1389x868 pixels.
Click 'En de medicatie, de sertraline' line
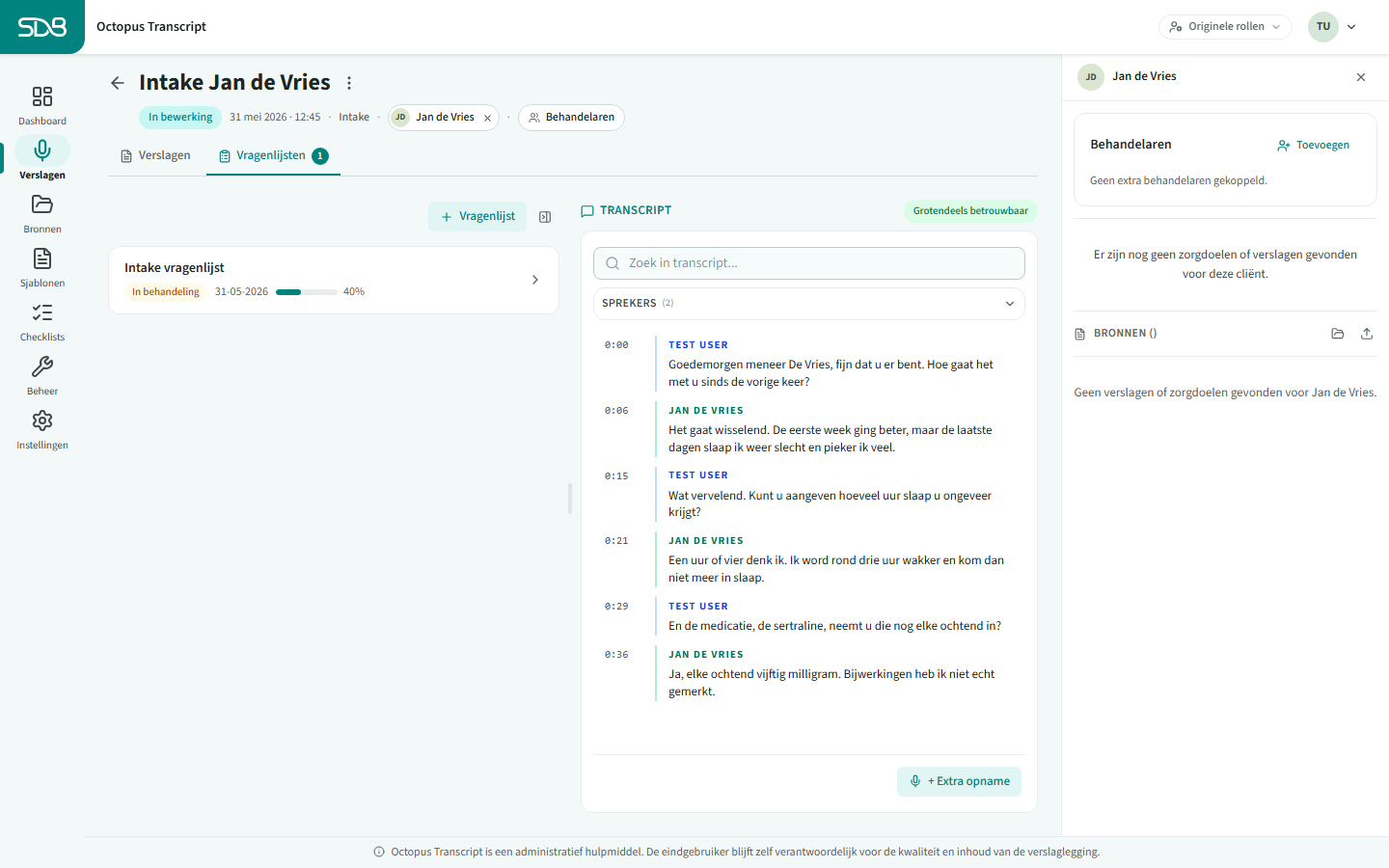click(x=834, y=626)
